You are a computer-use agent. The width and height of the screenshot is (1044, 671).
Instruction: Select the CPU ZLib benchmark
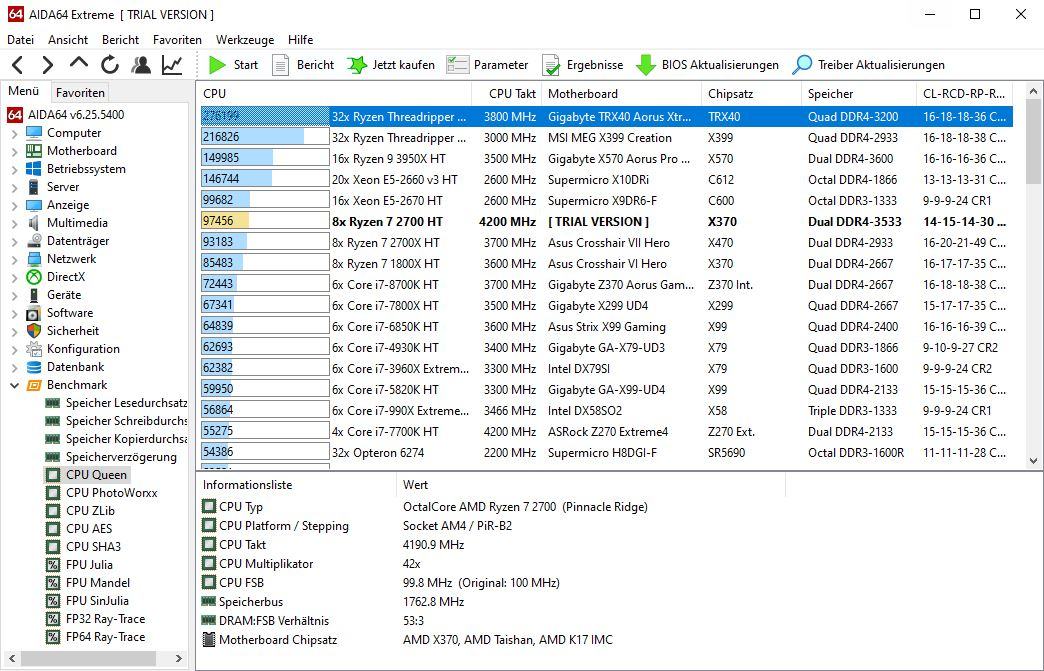[80, 511]
